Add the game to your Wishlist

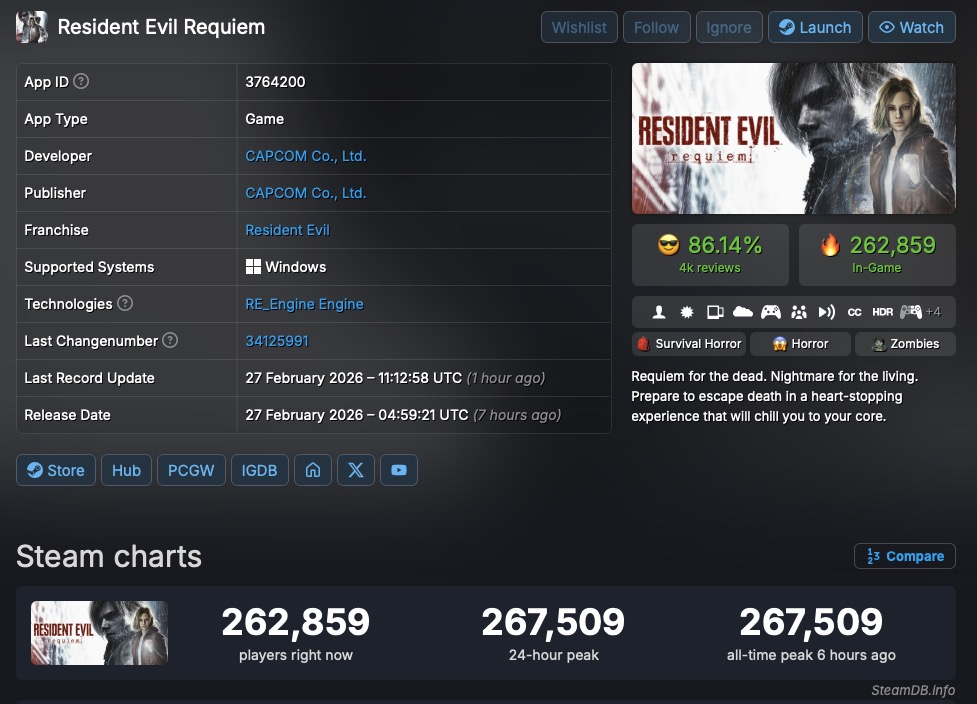[579, 27]
